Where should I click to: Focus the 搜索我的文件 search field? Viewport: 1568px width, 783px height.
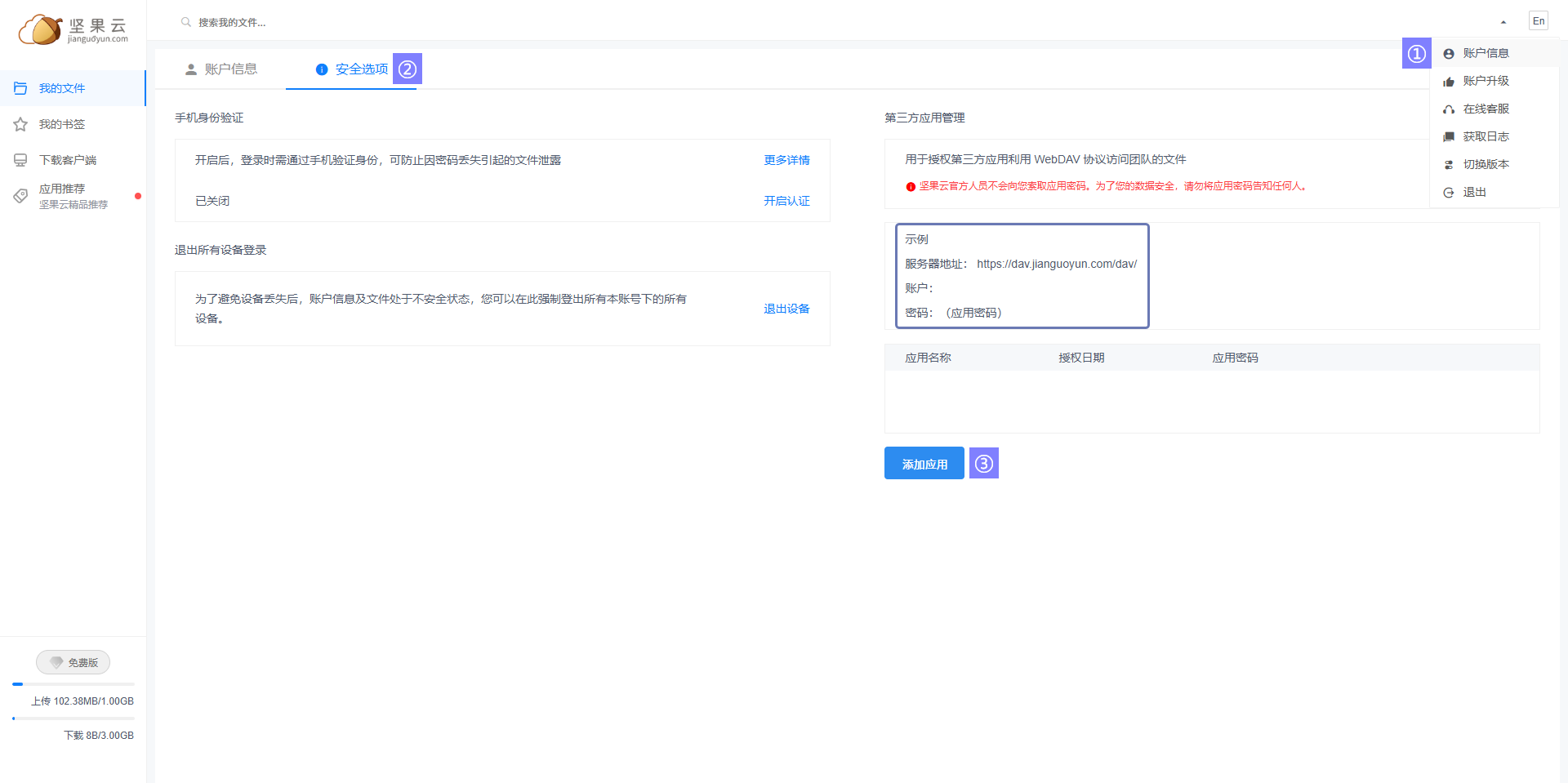point(327,22)
